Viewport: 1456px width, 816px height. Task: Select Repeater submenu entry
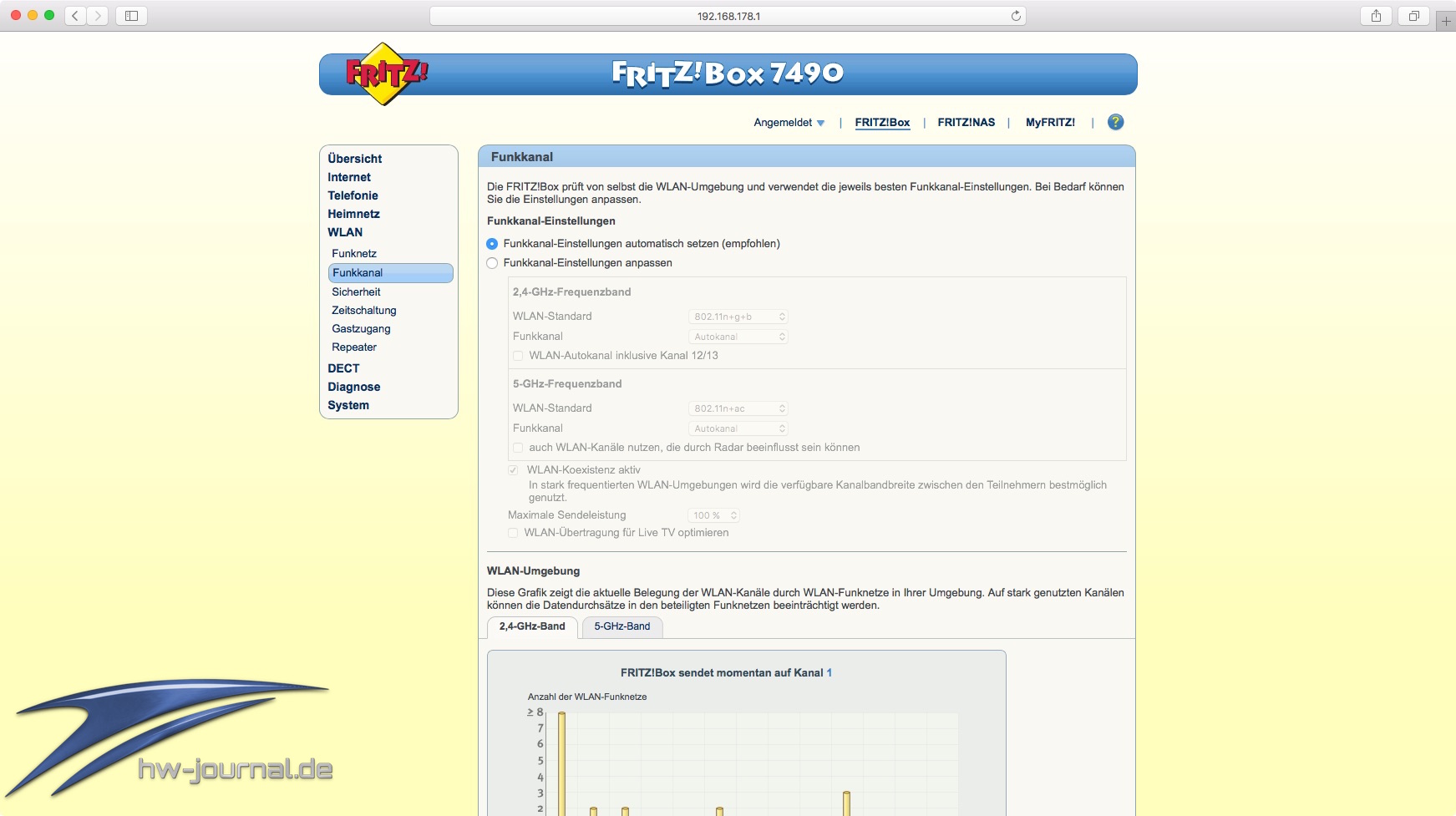[x=354, y=347]
